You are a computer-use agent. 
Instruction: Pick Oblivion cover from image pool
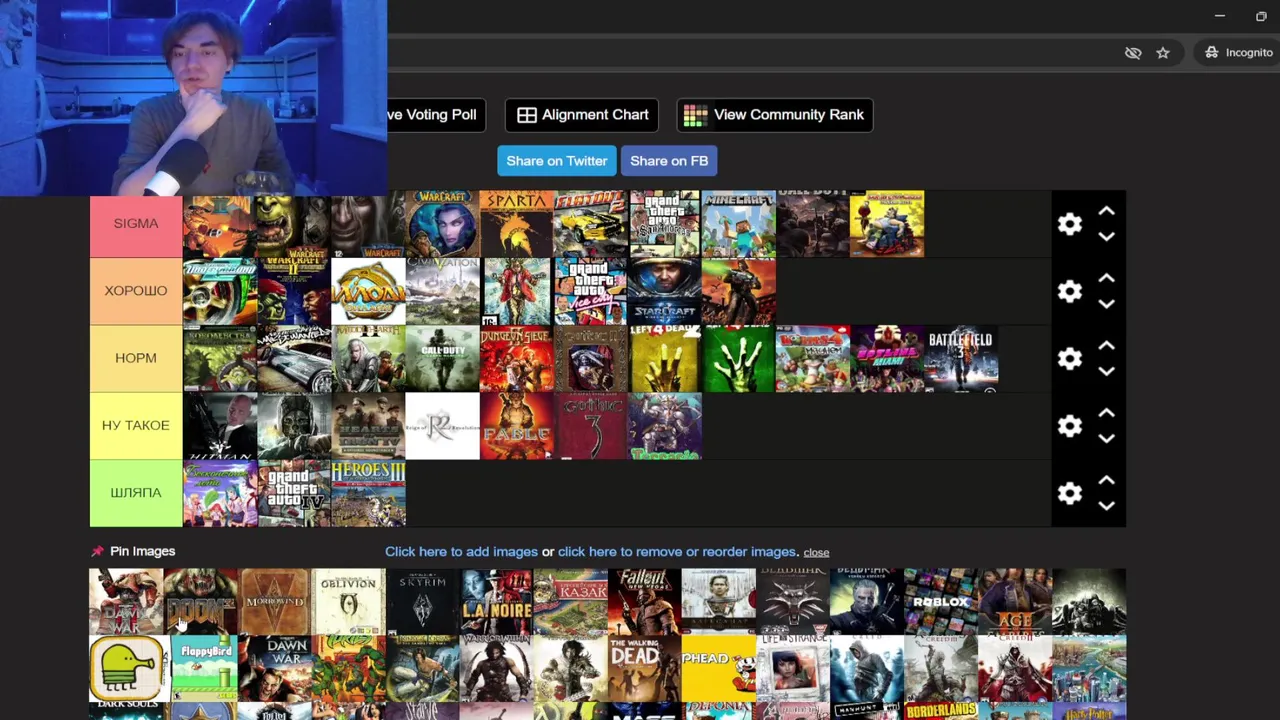click(348, 602)
